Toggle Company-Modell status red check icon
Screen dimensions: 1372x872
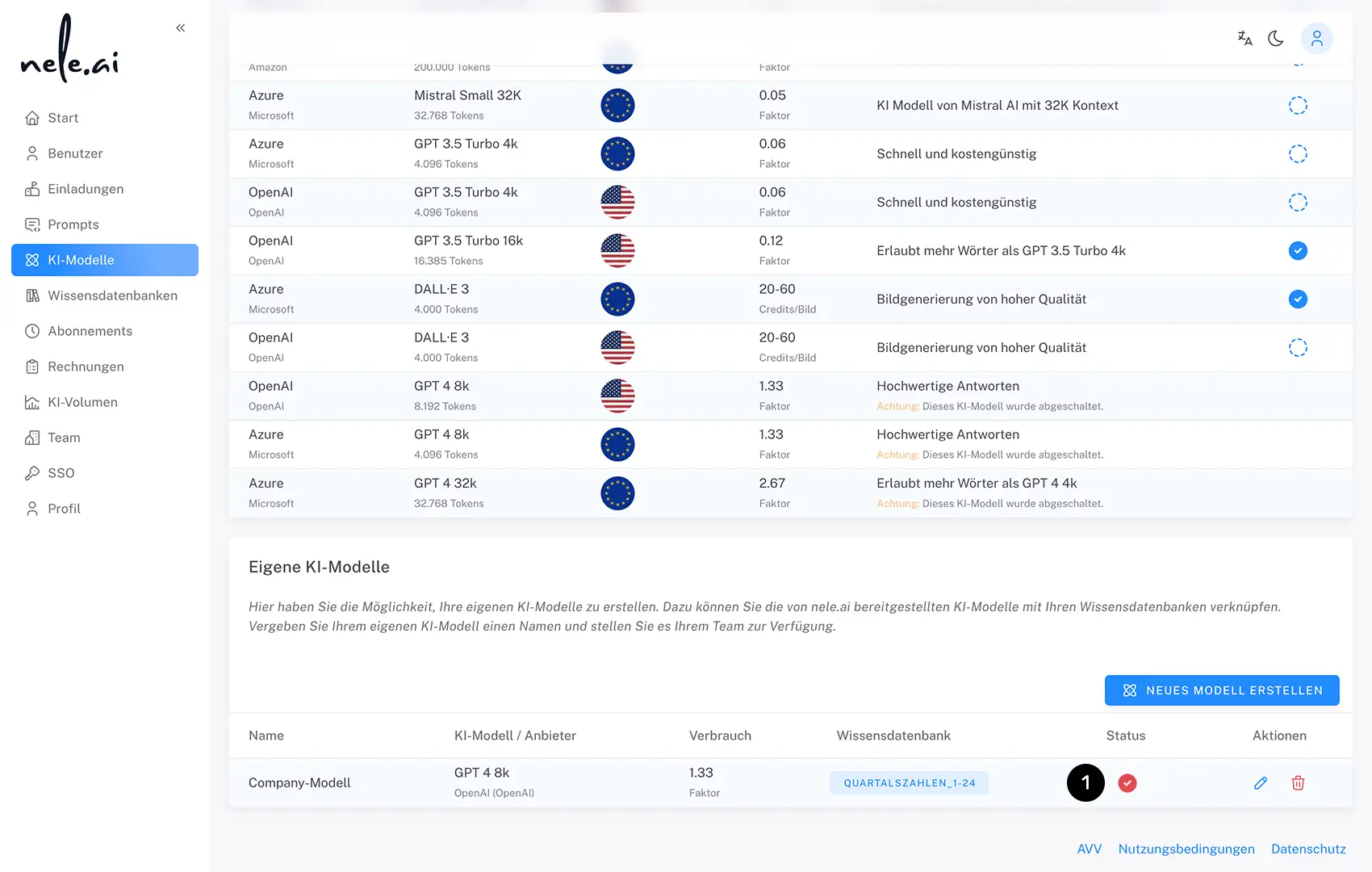1127,782
